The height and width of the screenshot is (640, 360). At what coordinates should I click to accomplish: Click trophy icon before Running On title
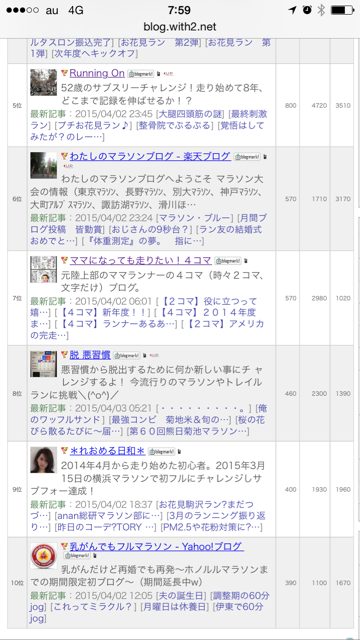pos(64,73)
